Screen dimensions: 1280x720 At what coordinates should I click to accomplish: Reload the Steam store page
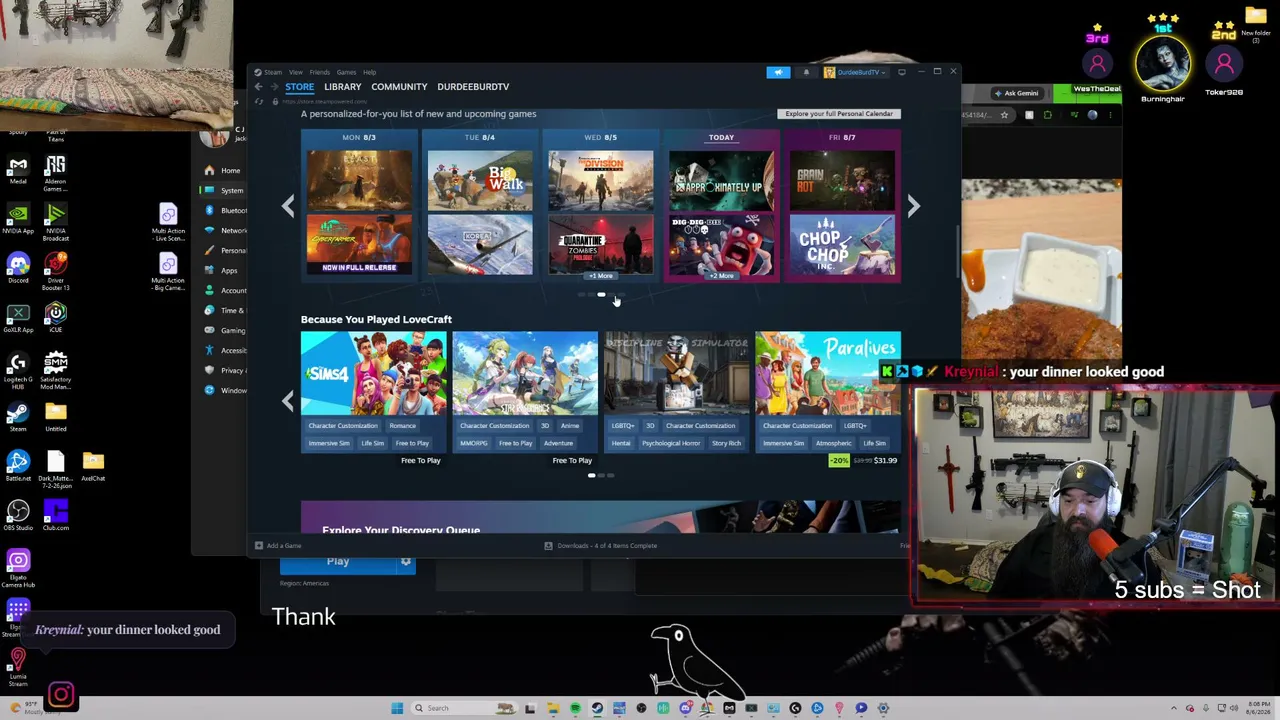pos(259,101)
